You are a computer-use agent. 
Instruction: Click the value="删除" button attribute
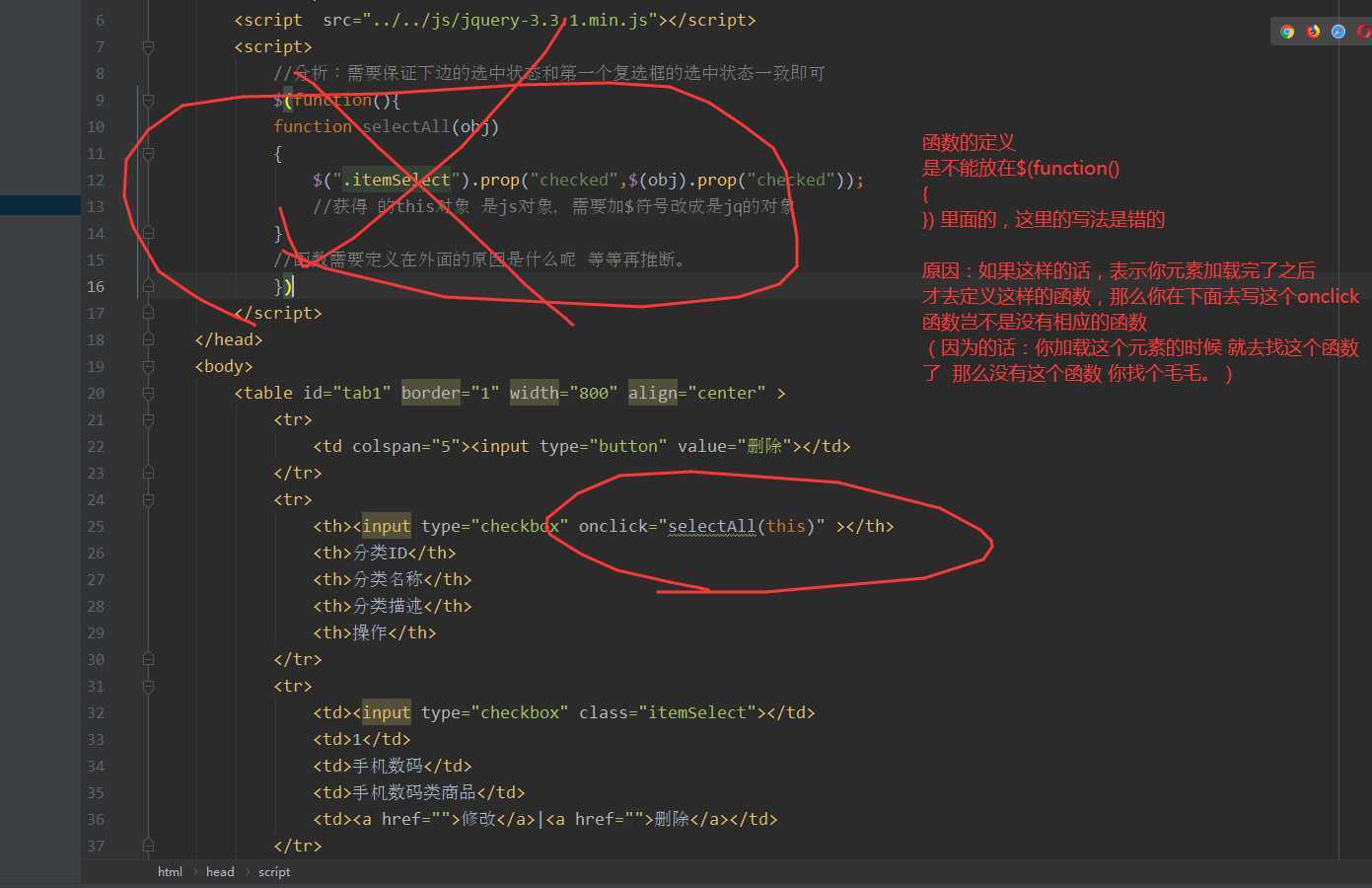(x=735, y=446)
